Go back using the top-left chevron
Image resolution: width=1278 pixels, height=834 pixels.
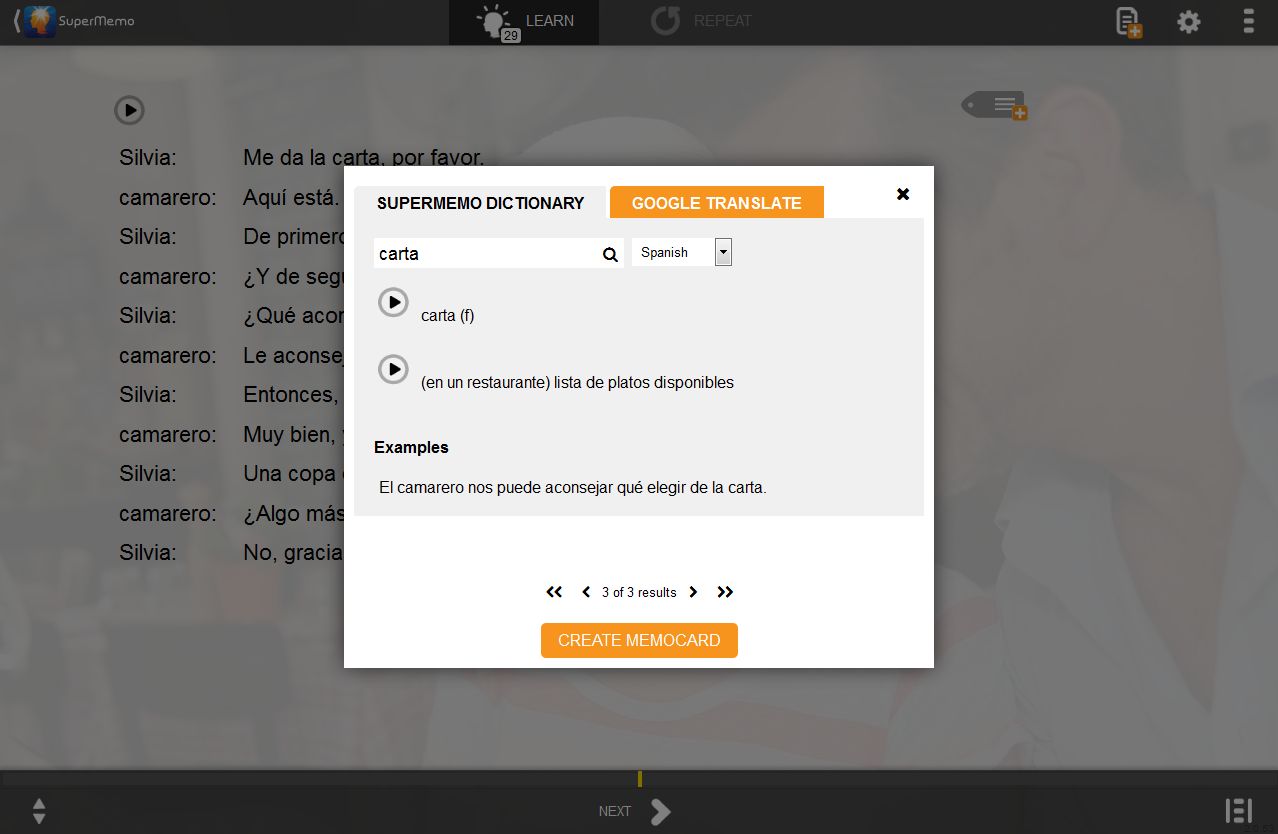click(x=16, y=21)
